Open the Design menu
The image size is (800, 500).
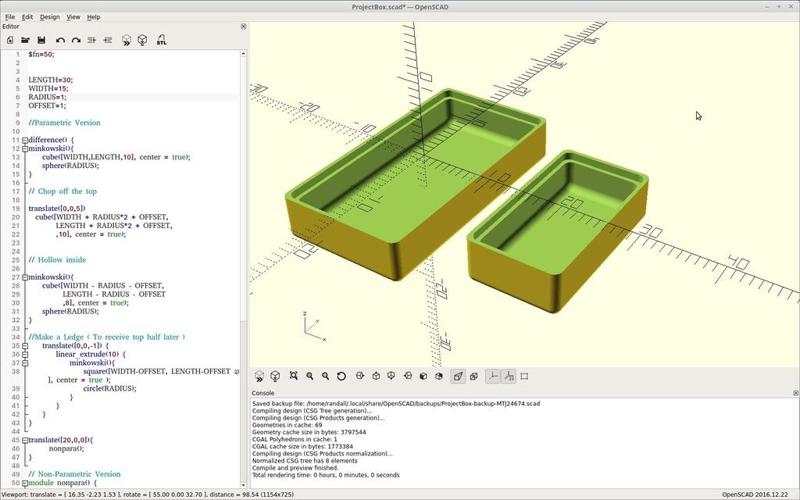click(x=49, y=17)
